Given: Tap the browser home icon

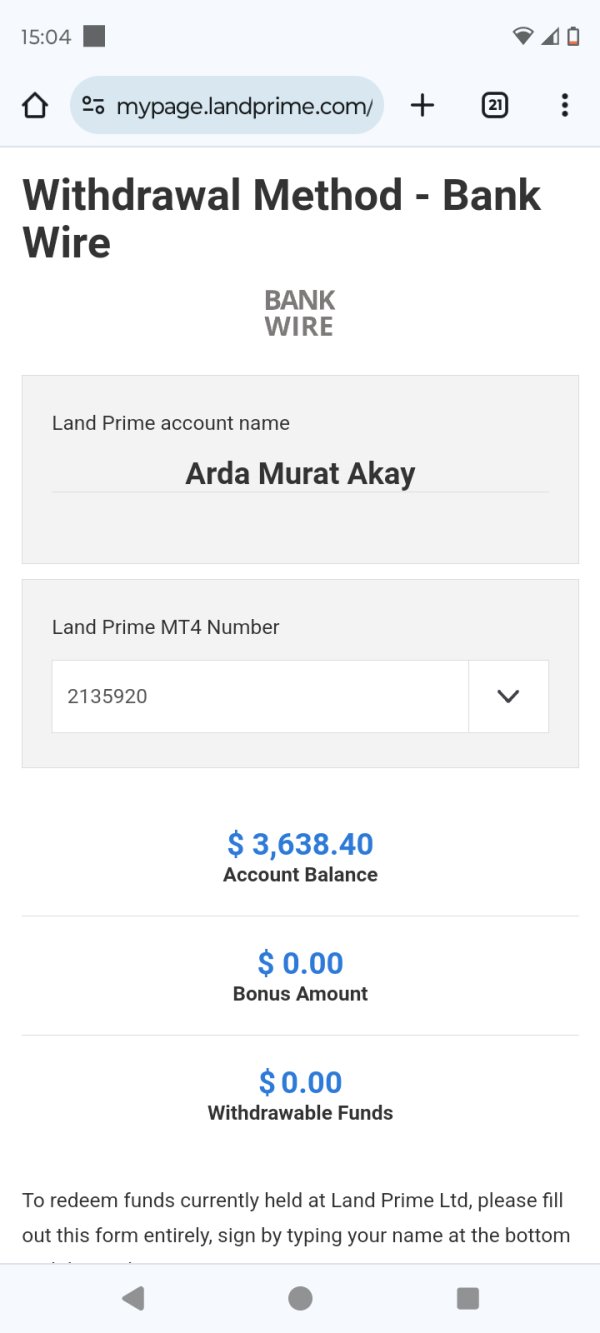Looking at the screenshot, I should (35, 105).
